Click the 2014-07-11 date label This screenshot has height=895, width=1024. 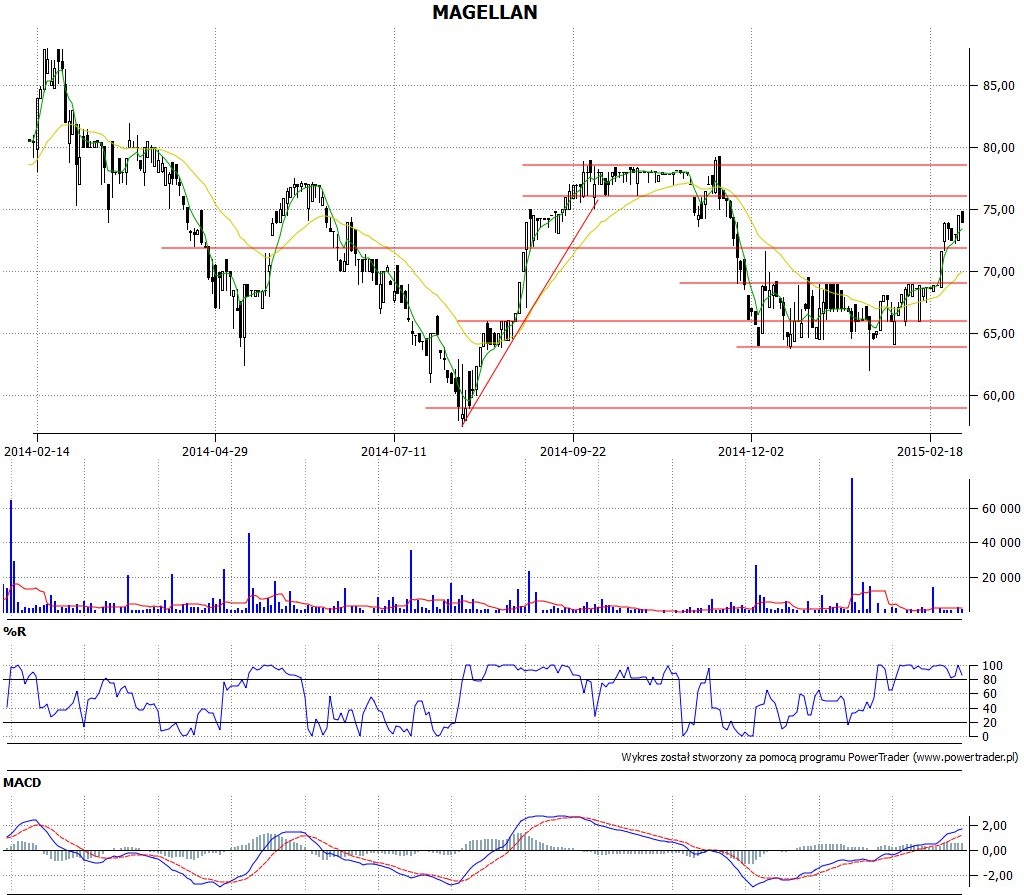pos(394,451)
